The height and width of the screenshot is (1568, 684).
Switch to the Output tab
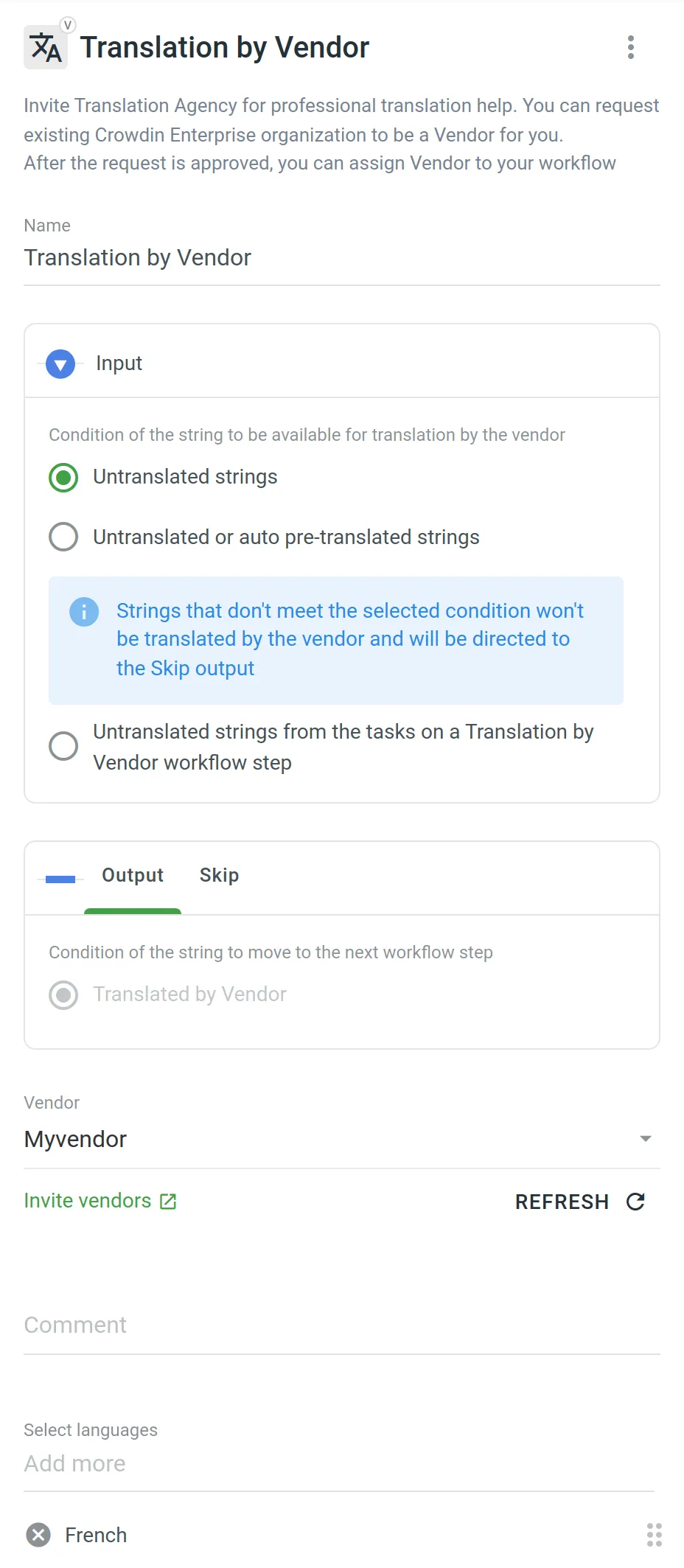coord(133,875)
